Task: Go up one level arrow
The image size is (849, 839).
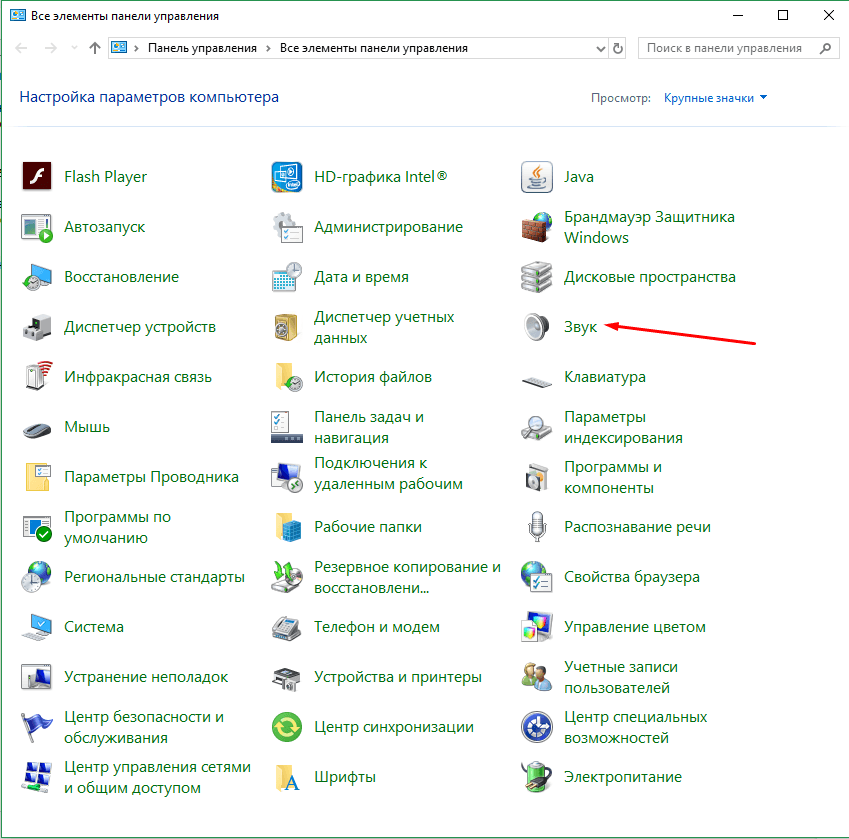Action: point(95,48)
